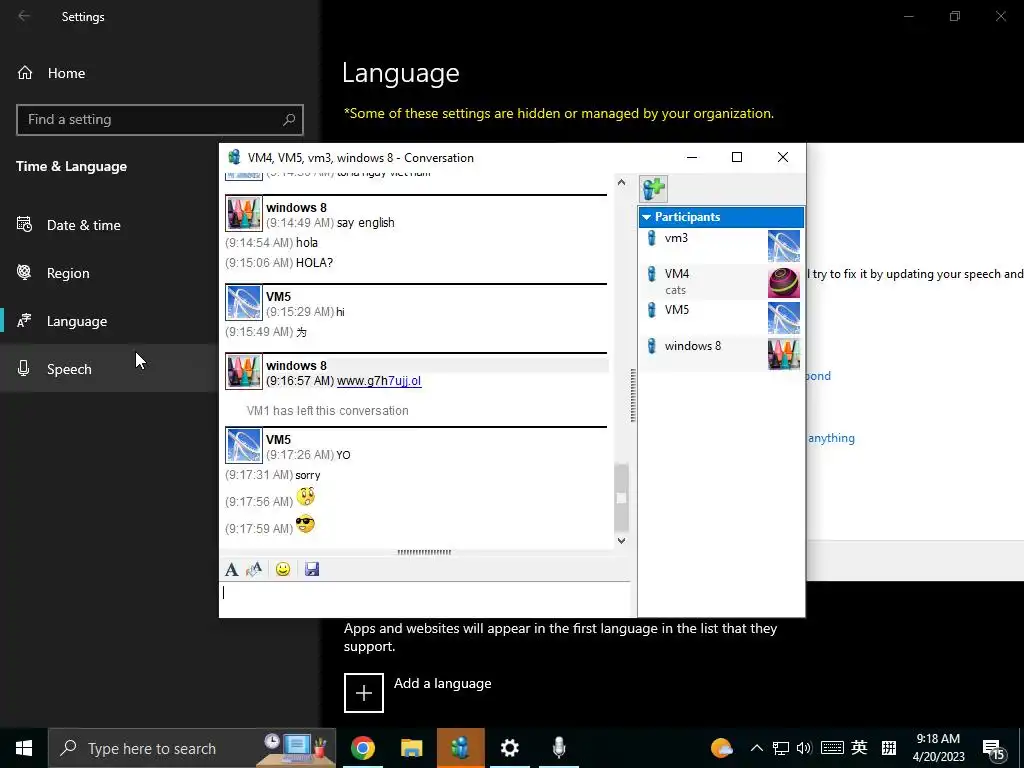Click the conversation window title icon
The height and width of the screenshot is (768, 1024).
[x=234, y=157]
